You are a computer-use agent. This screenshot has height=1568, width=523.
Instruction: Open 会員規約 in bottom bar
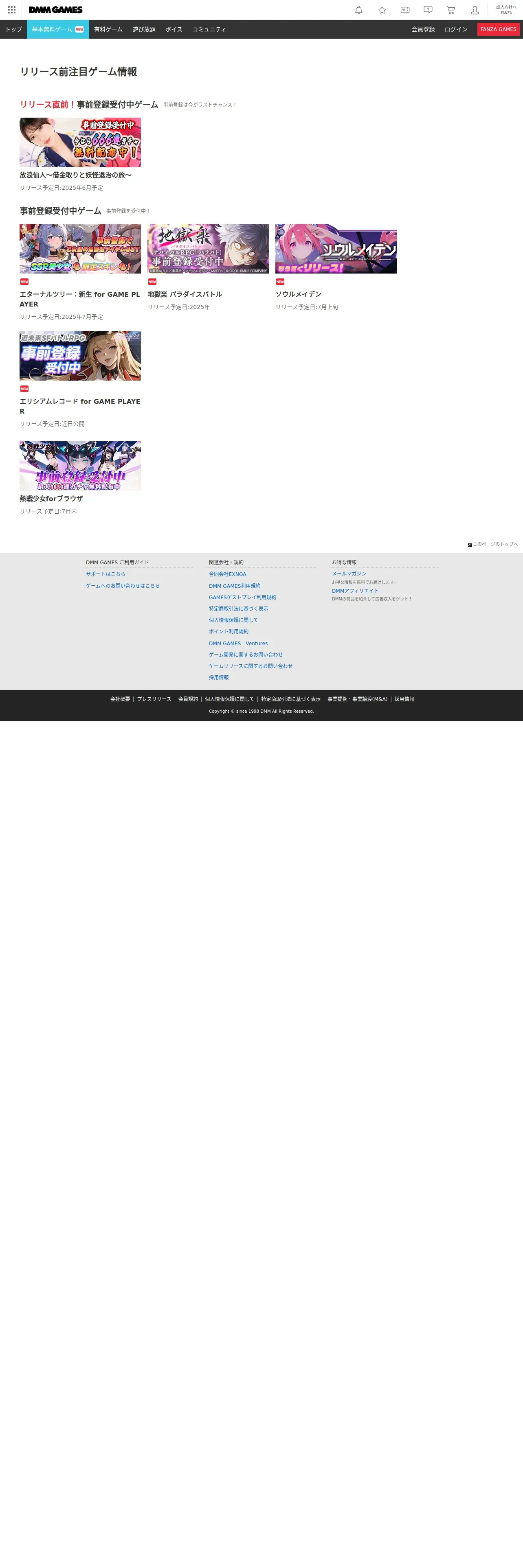tap(188, 699)
